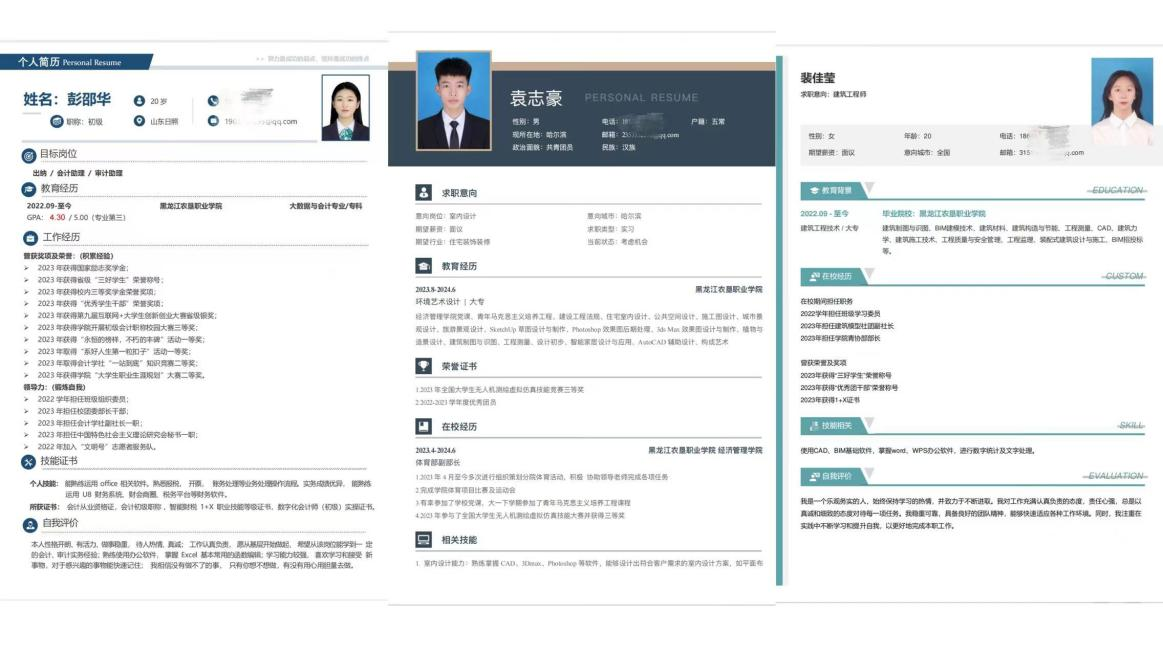Select 政治面貌：共青团员 text
This screenshot has height=654, width=1163.
click(542, 148)
